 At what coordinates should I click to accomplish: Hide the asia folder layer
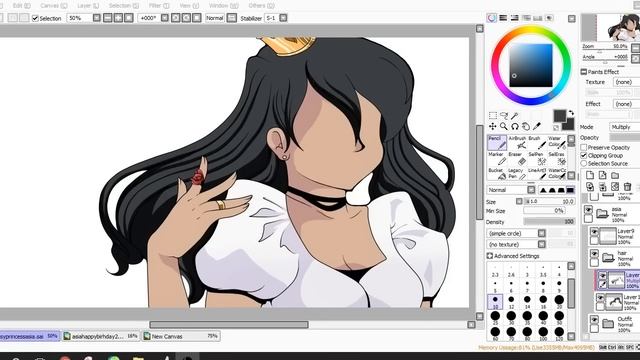pos(588,210)
